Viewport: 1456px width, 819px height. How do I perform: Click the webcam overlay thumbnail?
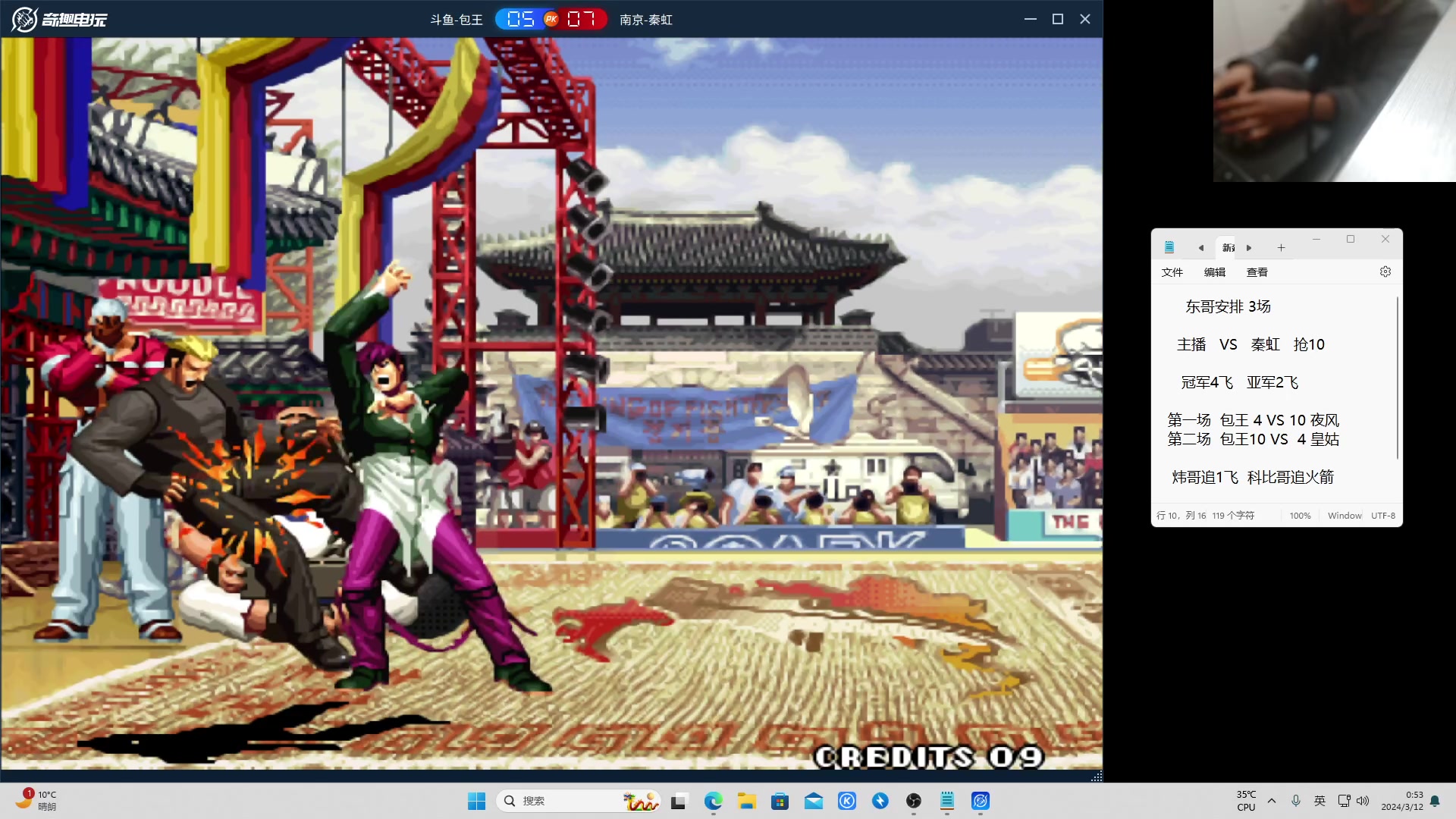click(1334, 91)
